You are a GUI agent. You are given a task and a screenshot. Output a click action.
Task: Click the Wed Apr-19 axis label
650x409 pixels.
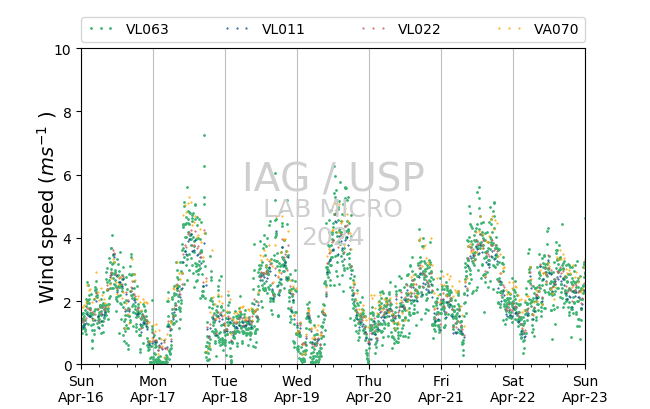pyautogui.click(x=297, y=389)
